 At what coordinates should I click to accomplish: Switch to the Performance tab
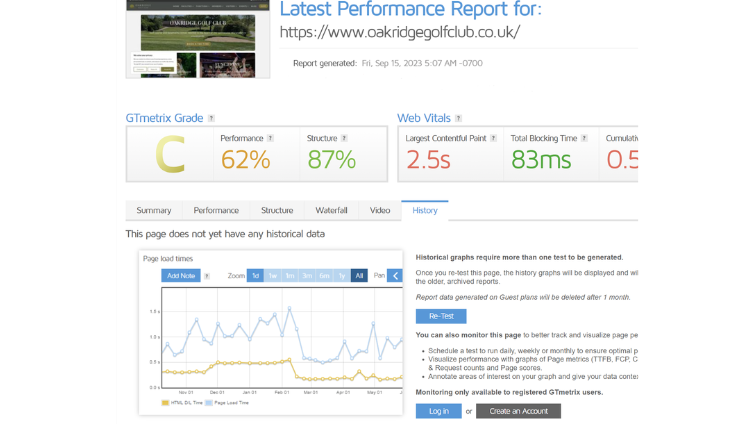pyautogui.click(x=216, y=210)
